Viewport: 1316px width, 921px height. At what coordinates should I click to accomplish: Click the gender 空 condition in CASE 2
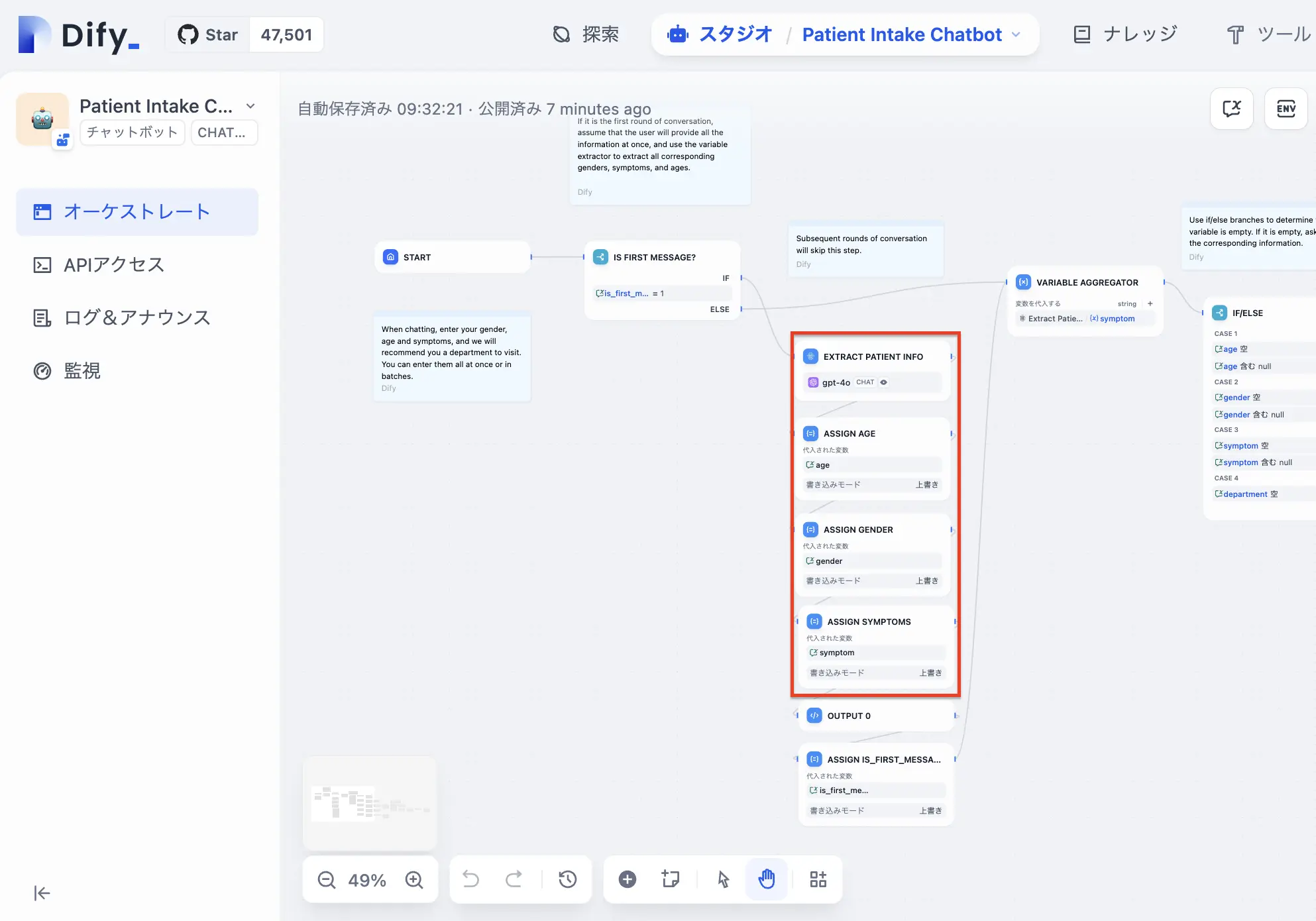coord(1264,398)
